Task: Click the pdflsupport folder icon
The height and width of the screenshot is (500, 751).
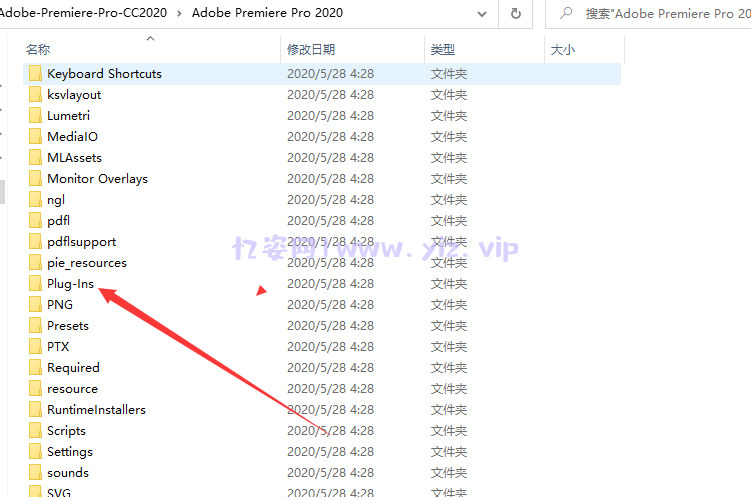Action: (x=35, y=242)
